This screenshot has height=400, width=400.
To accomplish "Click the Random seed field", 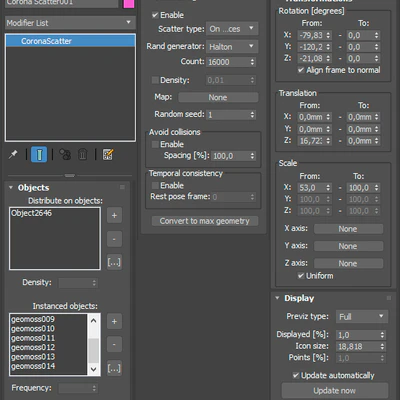I will click(228, 115).
